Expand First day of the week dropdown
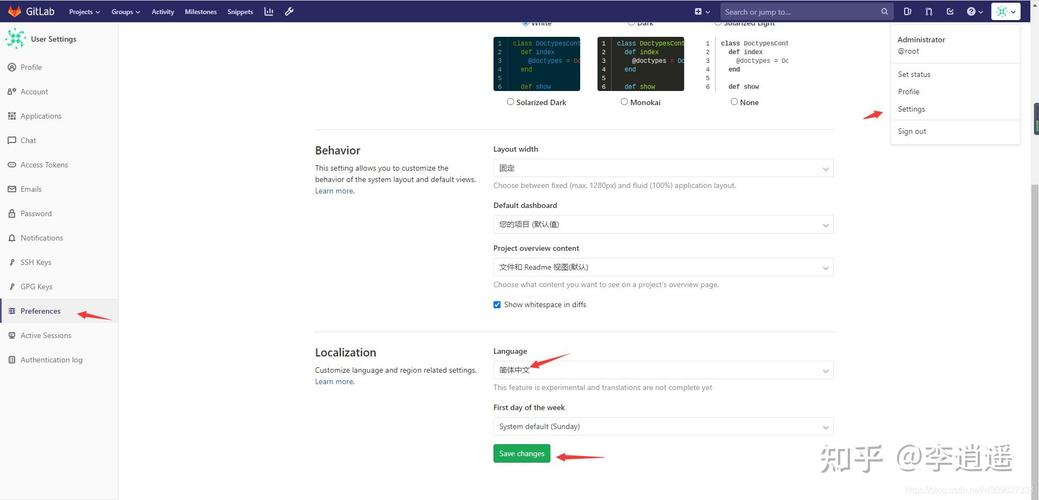The width and height of the screenshot is (1039, 500). pos(662,427)
